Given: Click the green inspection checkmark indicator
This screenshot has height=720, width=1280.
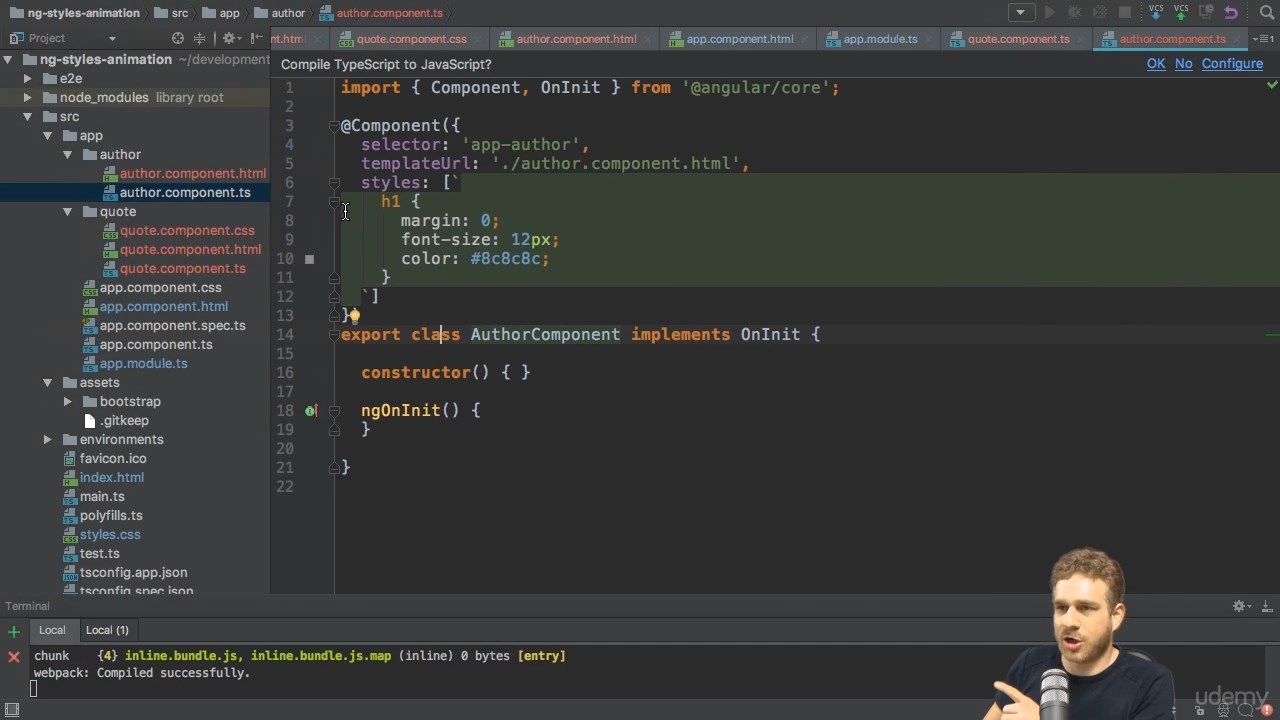Looking at the screenshot, I should (1272, 86).
